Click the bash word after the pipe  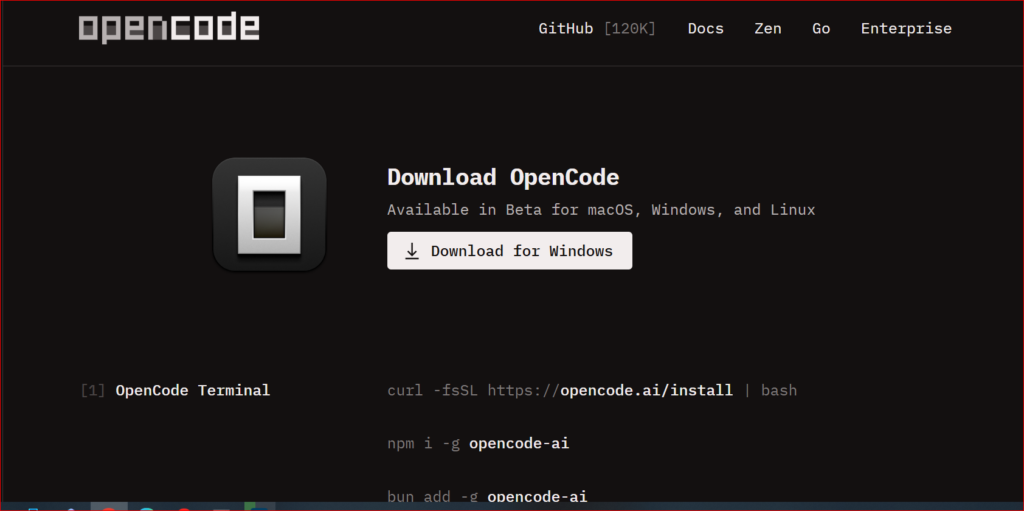(779, 390)
